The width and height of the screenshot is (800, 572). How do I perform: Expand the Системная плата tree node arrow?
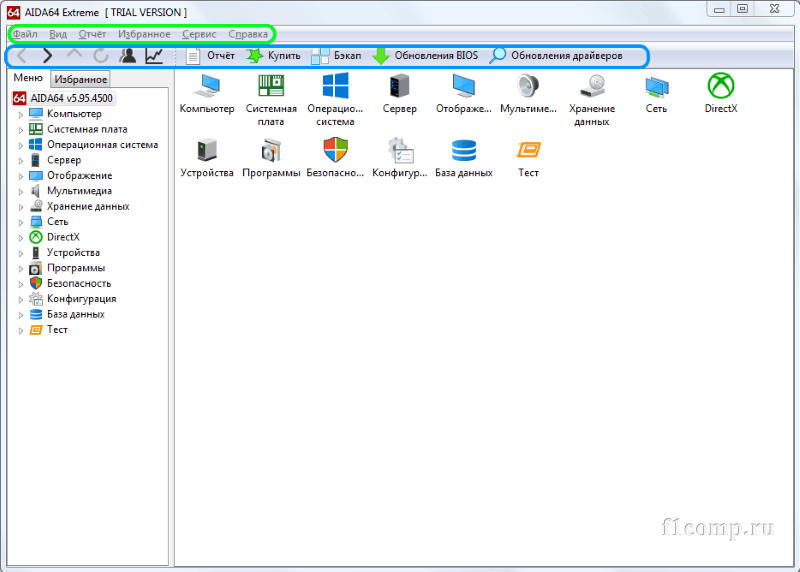(21, 130)
